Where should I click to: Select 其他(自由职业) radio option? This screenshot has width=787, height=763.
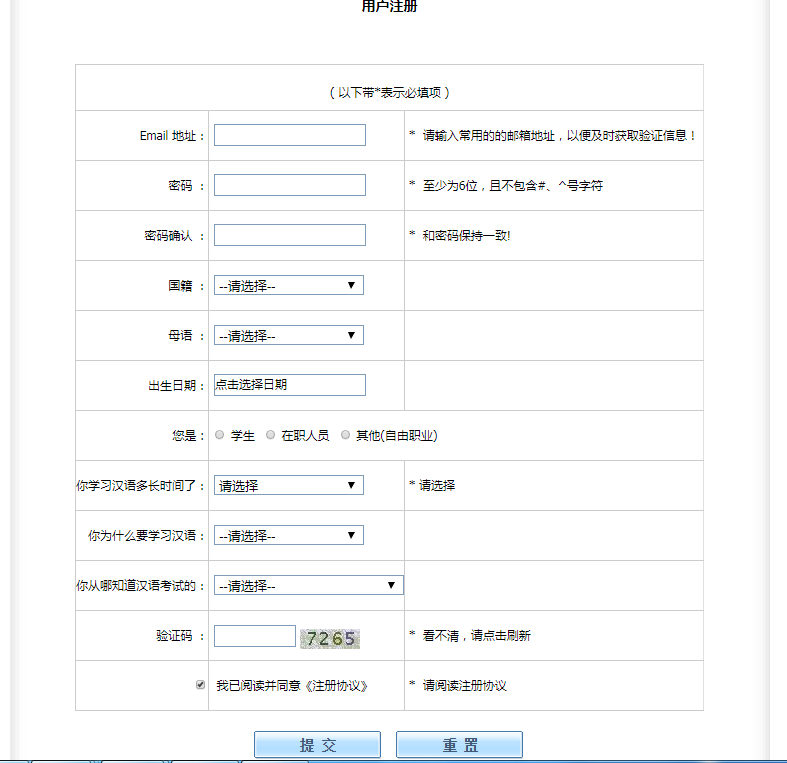coord(346,435)
